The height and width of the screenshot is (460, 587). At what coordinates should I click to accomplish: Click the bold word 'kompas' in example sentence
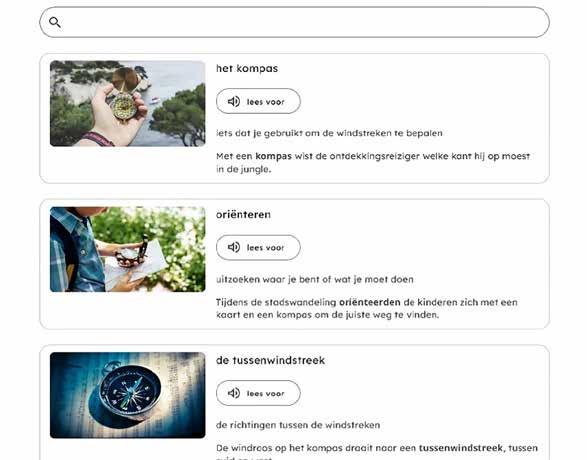click(x=273, y=156)
